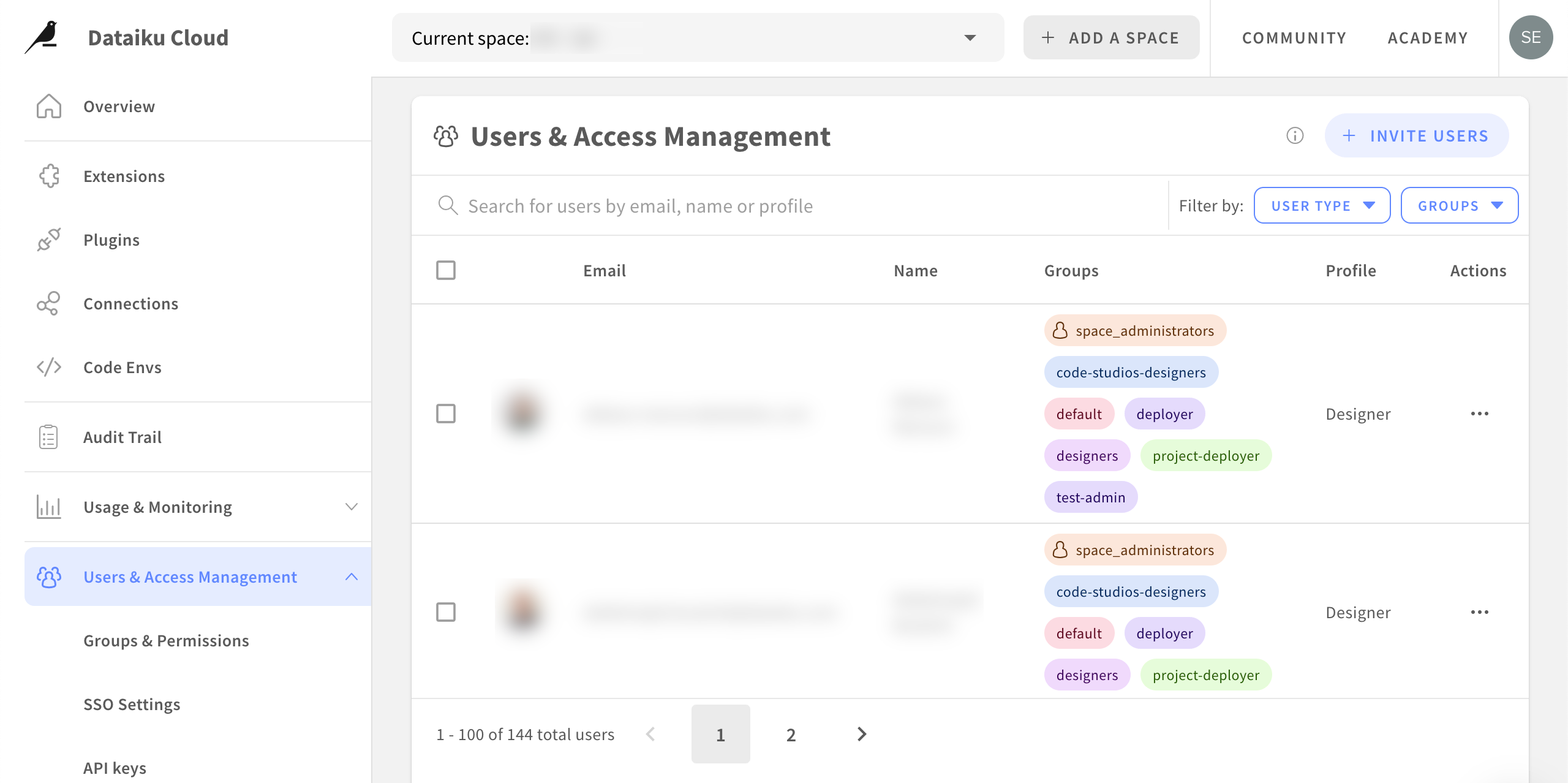Click second user's project-deployer group tag
This screenshot has height=783, width=1568.
tap(1206, 675)
